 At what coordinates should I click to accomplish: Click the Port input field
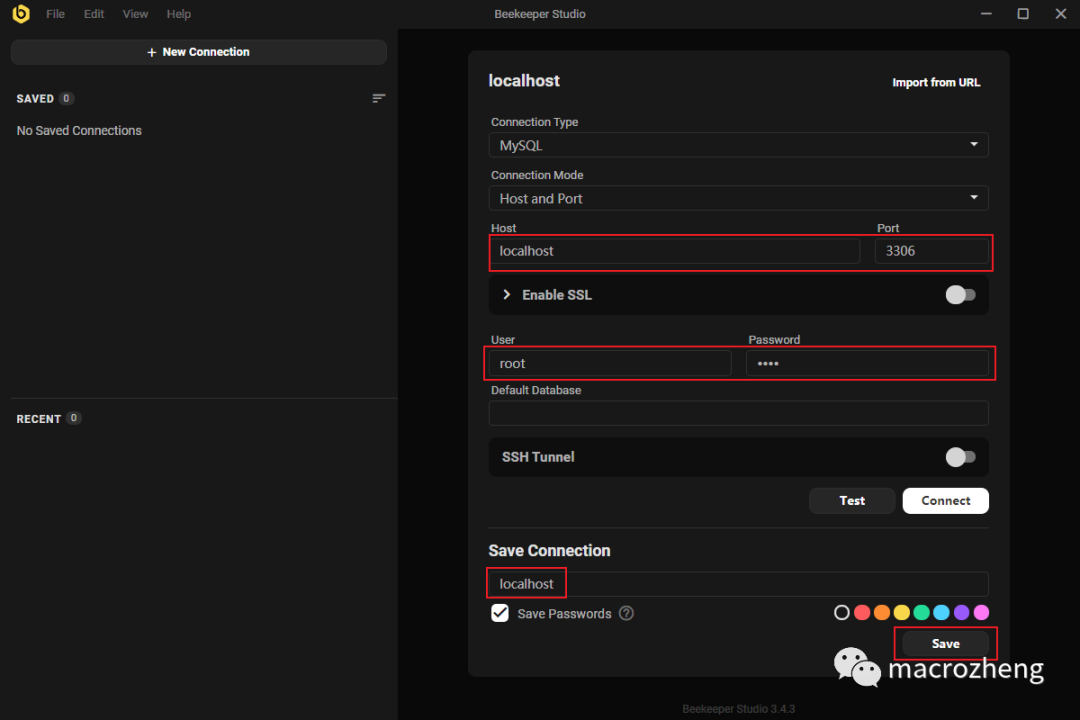pos(931,251)
